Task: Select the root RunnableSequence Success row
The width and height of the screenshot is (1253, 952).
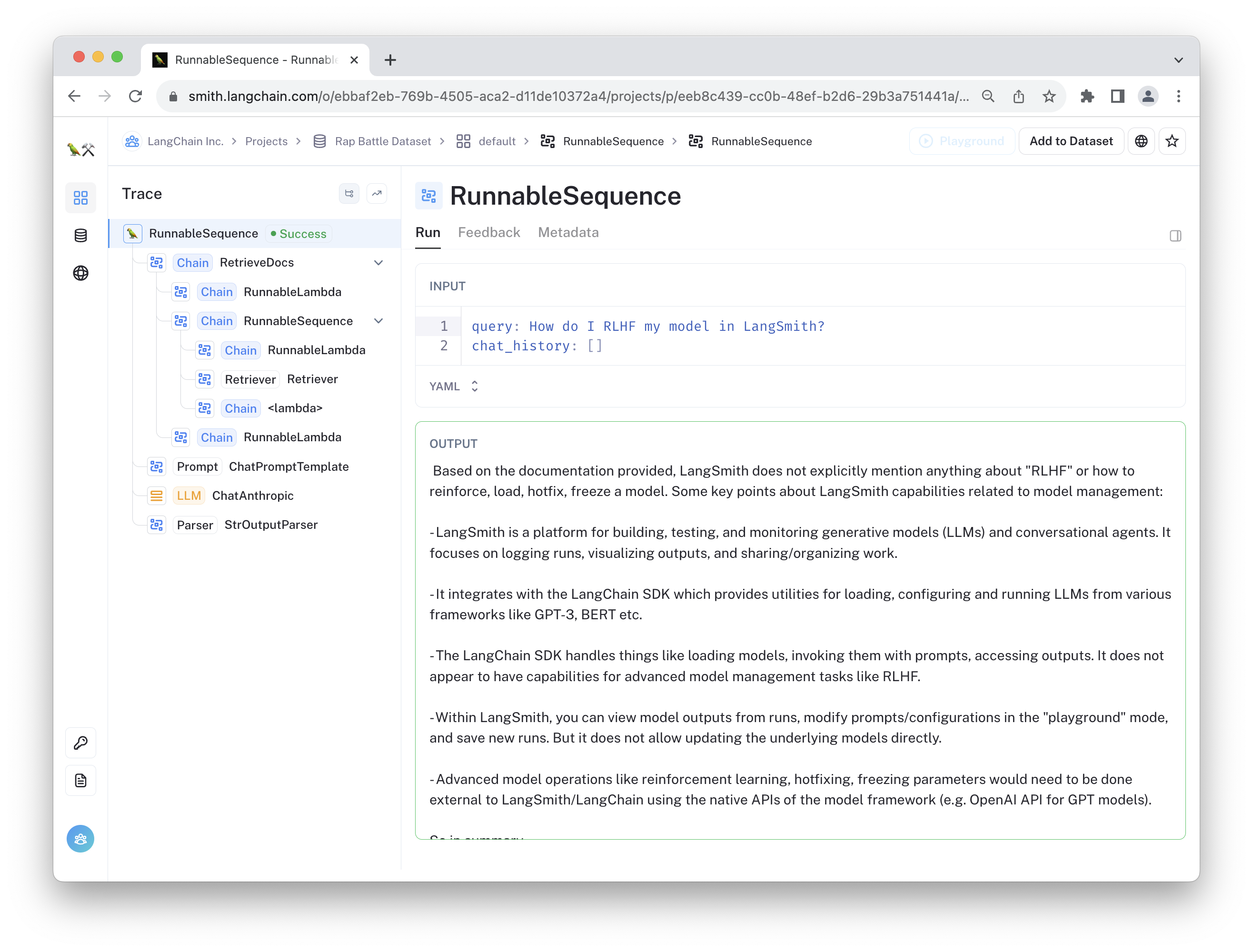Action: pyautogui.click(x=255, y=233)
